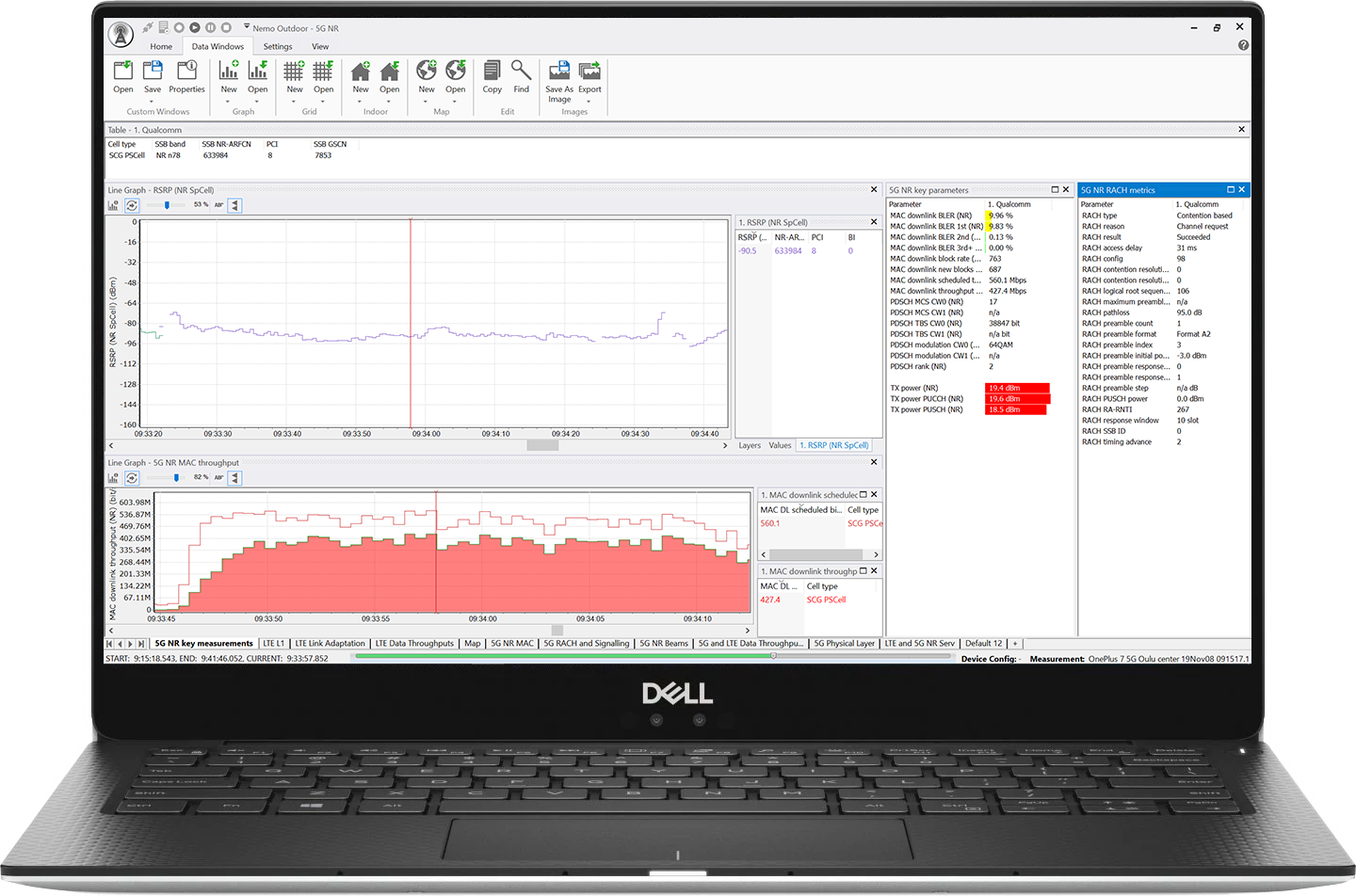Toggle side panel button in RSRP graph toolbar
The image size is (1356, 896).
pos(235,205)
